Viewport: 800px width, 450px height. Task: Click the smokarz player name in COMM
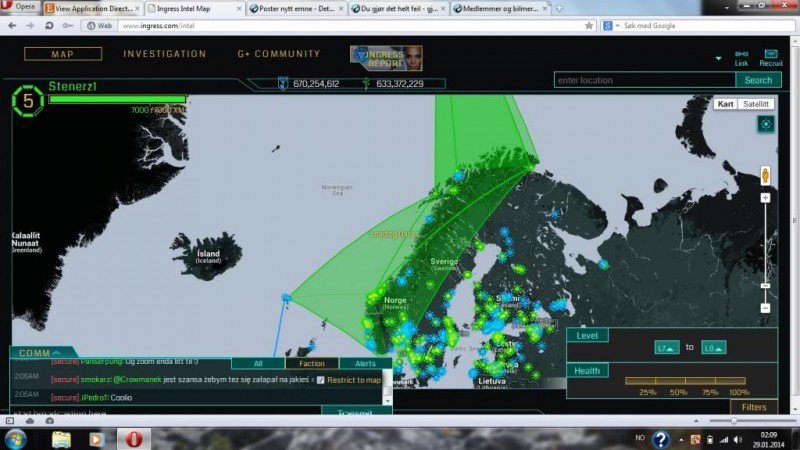coord(95,380)
